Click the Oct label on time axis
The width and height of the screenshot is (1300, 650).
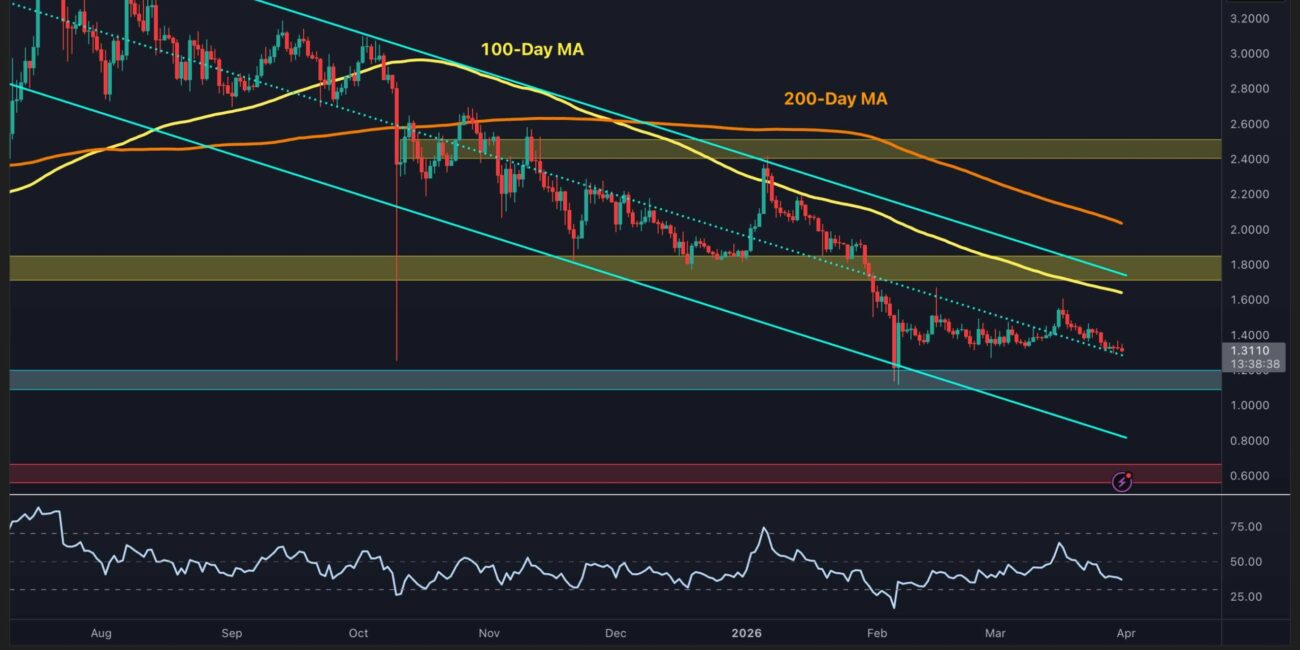click(x=359, y=633)
